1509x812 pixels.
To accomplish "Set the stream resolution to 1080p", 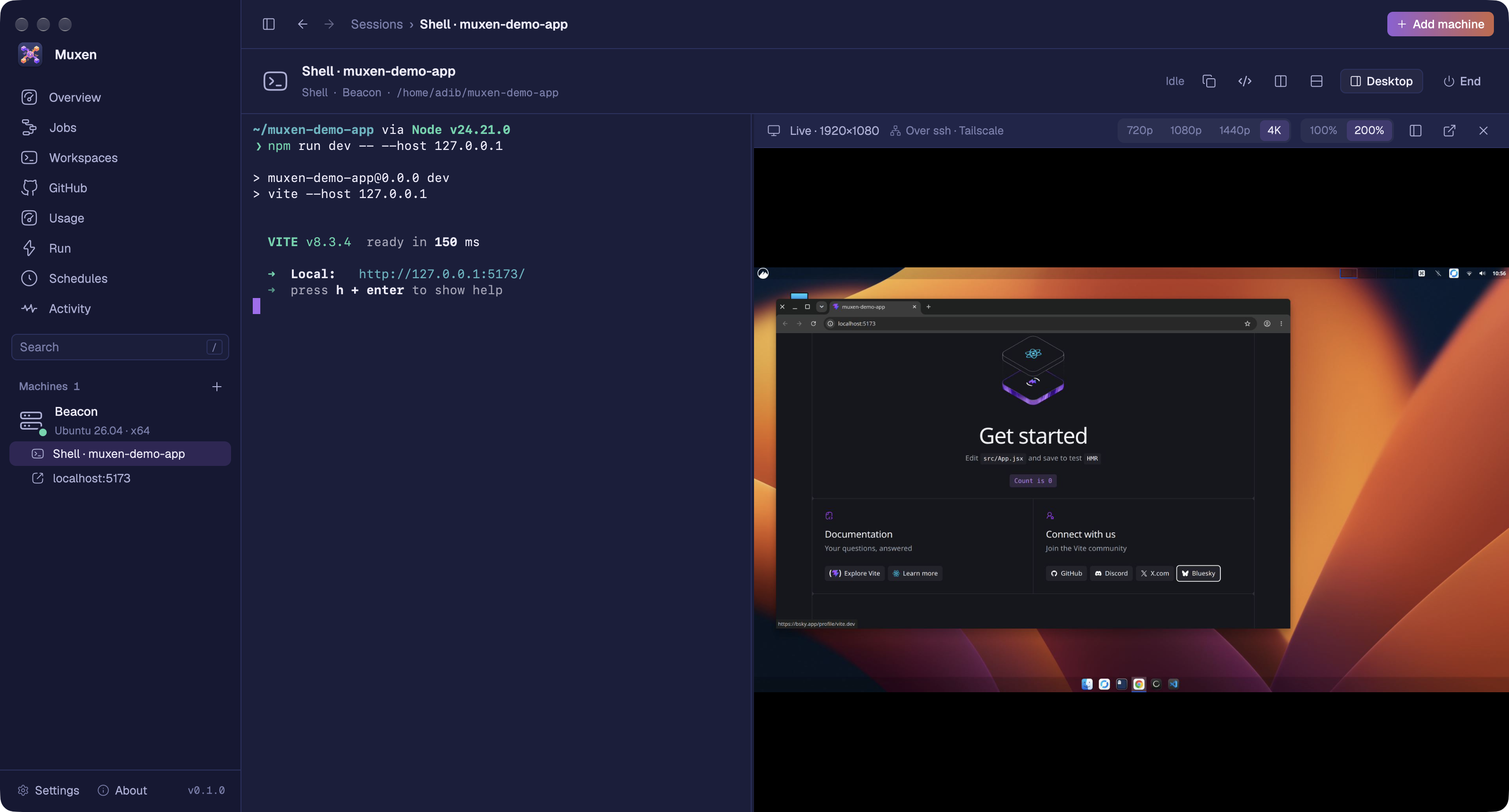I will tap(1186, 130).
